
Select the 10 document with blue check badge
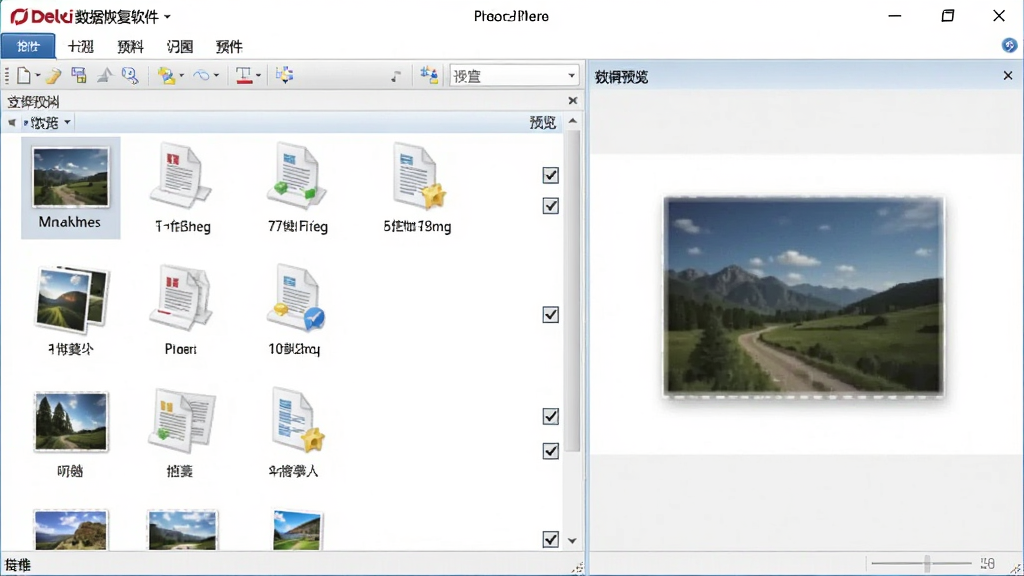(296, 297)
